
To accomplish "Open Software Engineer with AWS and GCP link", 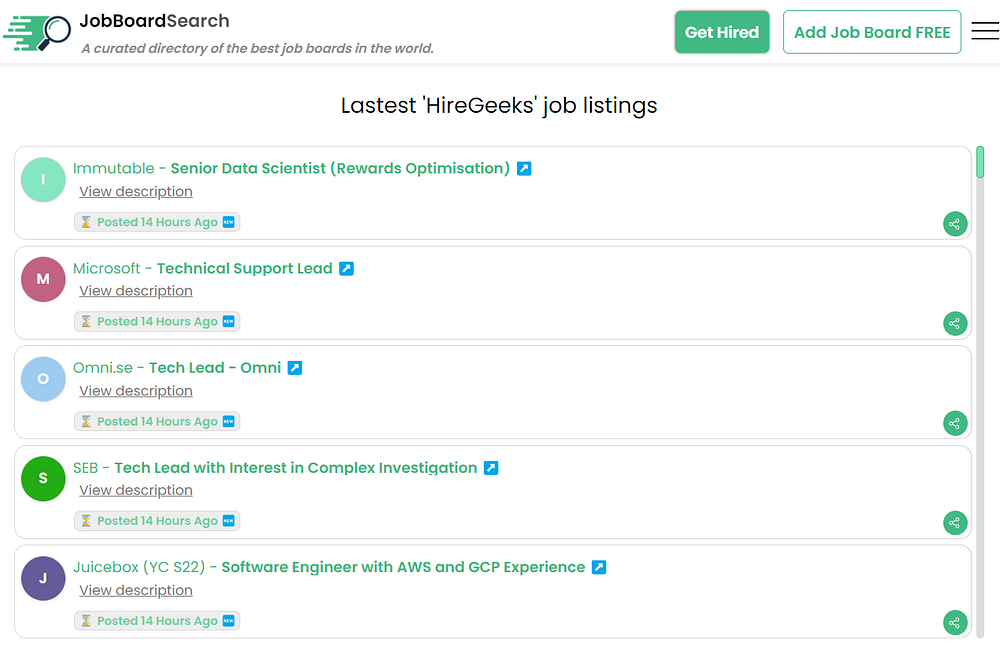I will tap(403, 567).
